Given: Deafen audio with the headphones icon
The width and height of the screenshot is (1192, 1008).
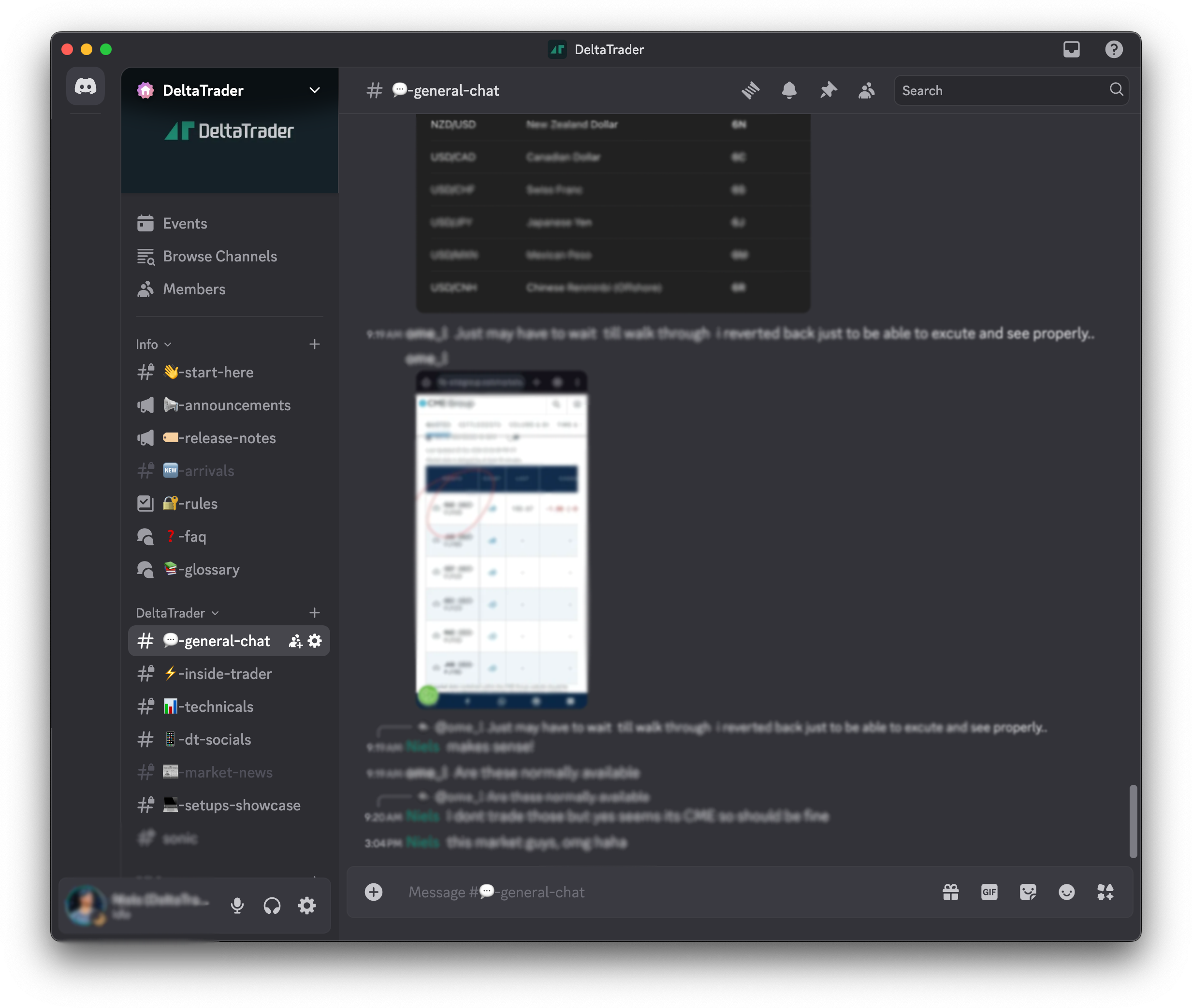Looking at the screenshot, I should coord(272,905).
